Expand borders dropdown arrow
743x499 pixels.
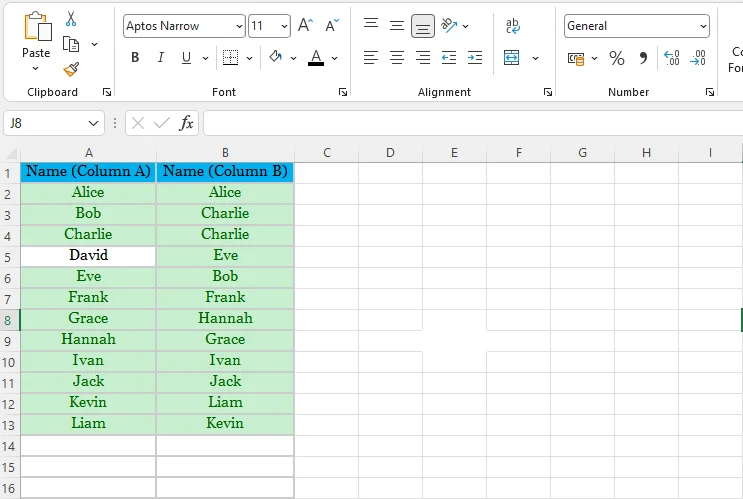pos(249,58)
